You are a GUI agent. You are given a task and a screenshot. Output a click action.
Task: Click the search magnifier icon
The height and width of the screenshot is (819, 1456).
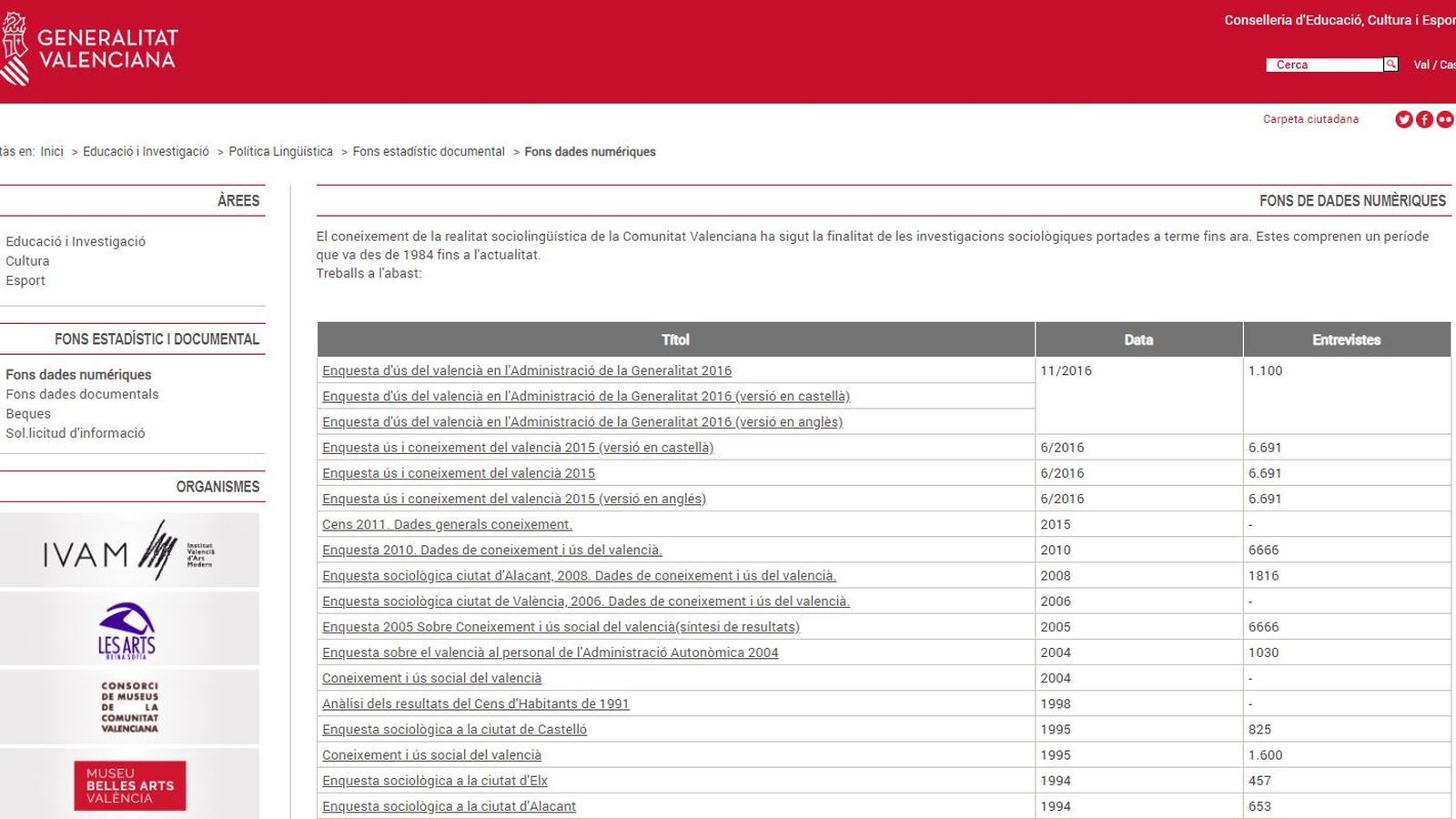pyautogui.click(x=1390, y=64)
